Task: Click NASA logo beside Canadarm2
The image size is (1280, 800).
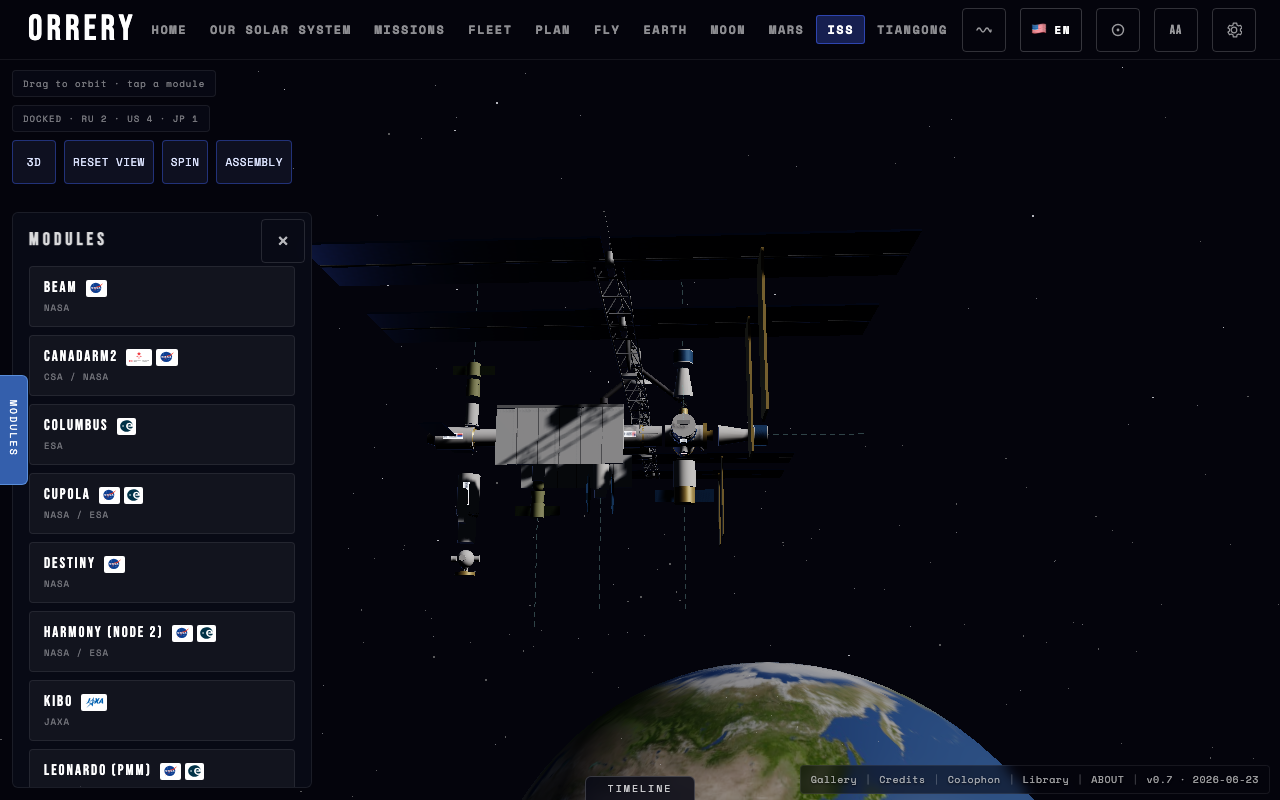Action: click(x=167, y=357)
